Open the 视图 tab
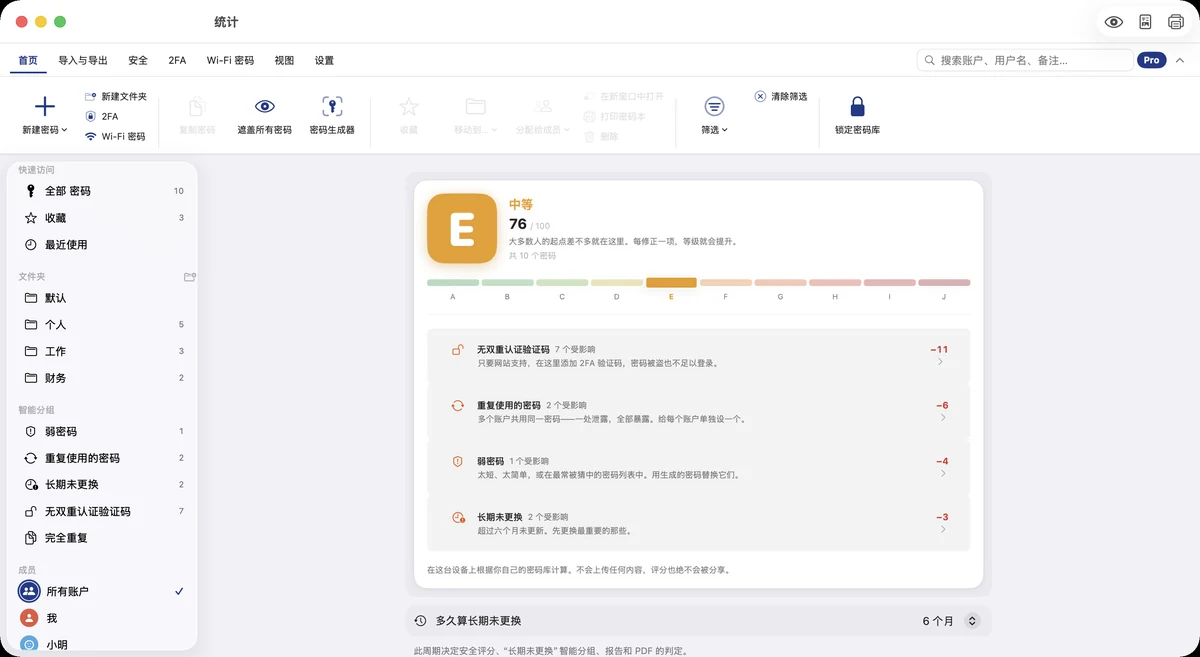The width and height of the screenshot is (1200, 657). 284,60
